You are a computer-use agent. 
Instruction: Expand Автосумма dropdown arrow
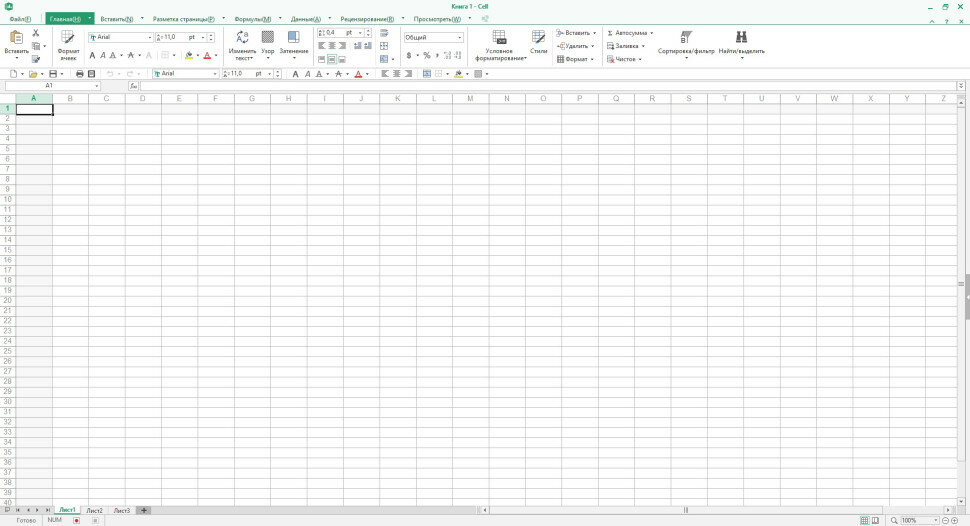[x=651, y=33]
